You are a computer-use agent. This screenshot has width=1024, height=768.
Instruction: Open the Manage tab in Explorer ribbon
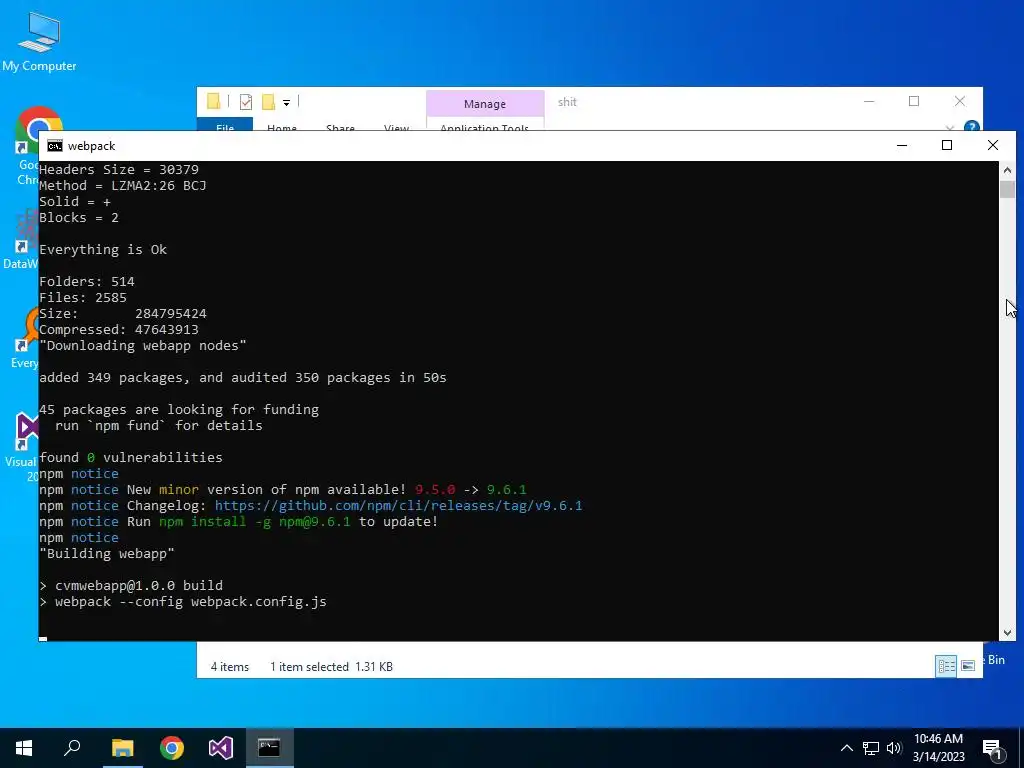click(485, 104)
